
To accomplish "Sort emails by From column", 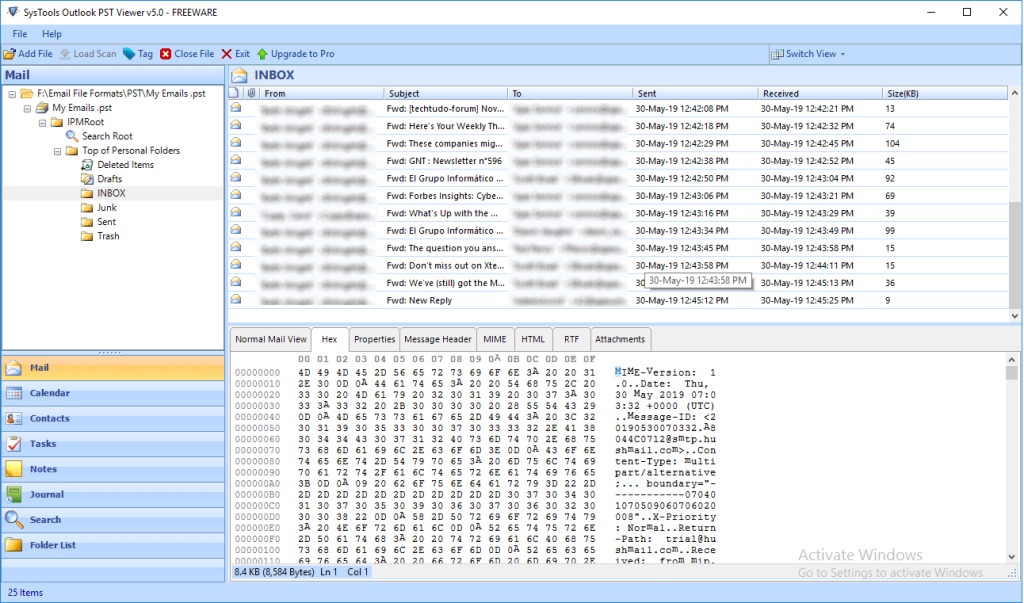I will 321,93.
